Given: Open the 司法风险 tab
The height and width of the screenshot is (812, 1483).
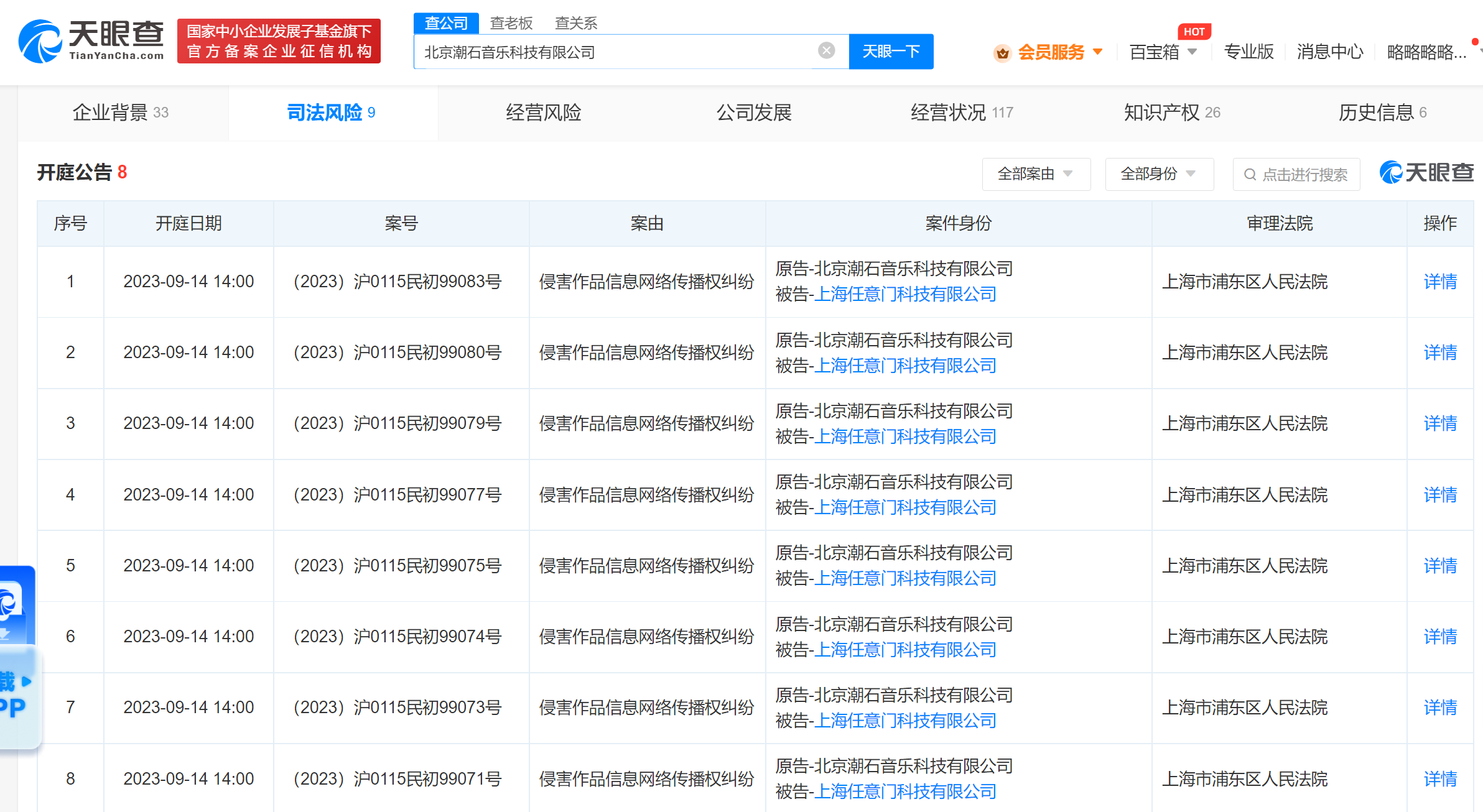Looking at the screenshot, I should point(333,113).
